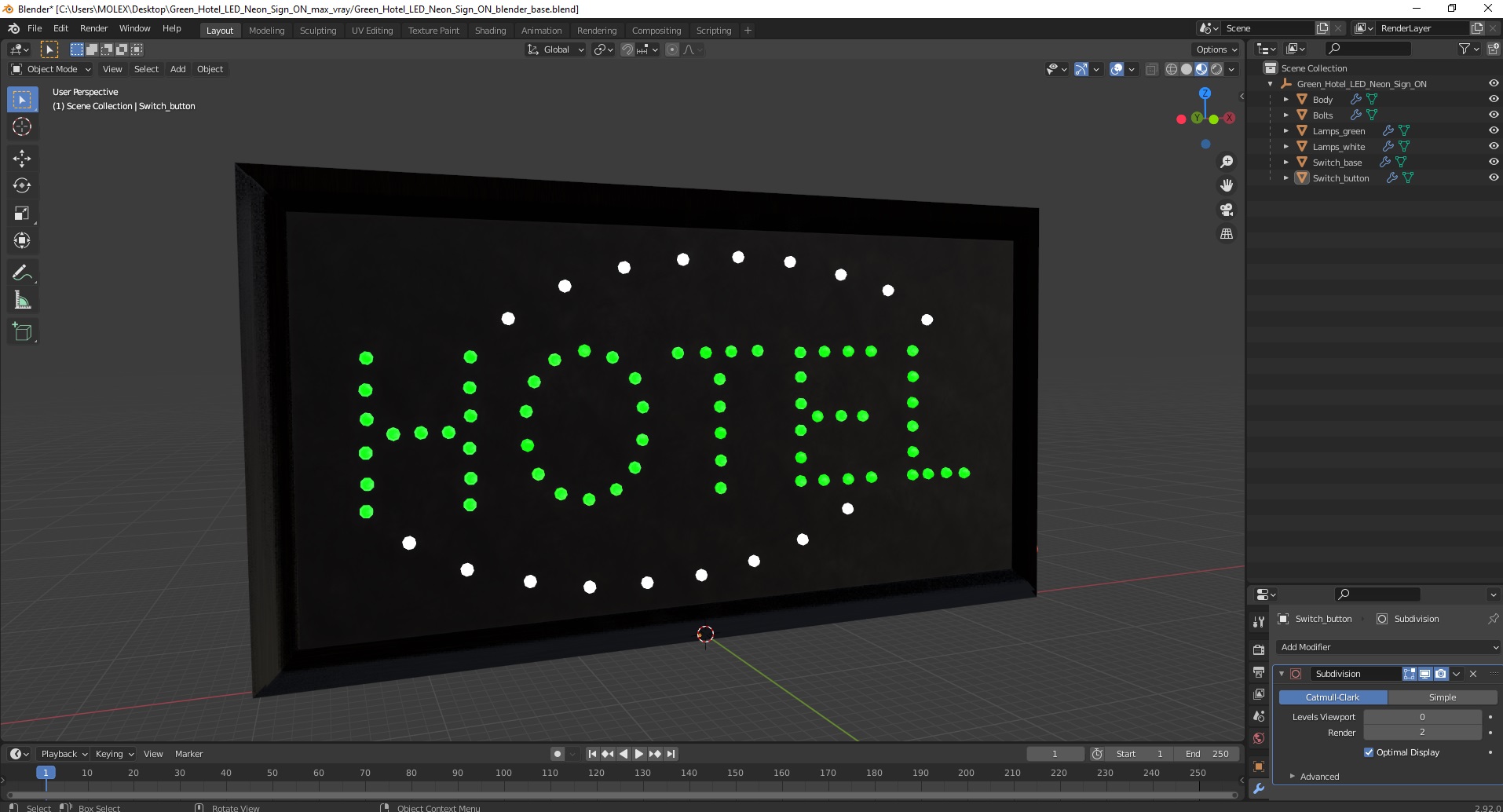1503x812 pixels.
Task: Remove the Subdivision modifier
Action: [1473, 674]
